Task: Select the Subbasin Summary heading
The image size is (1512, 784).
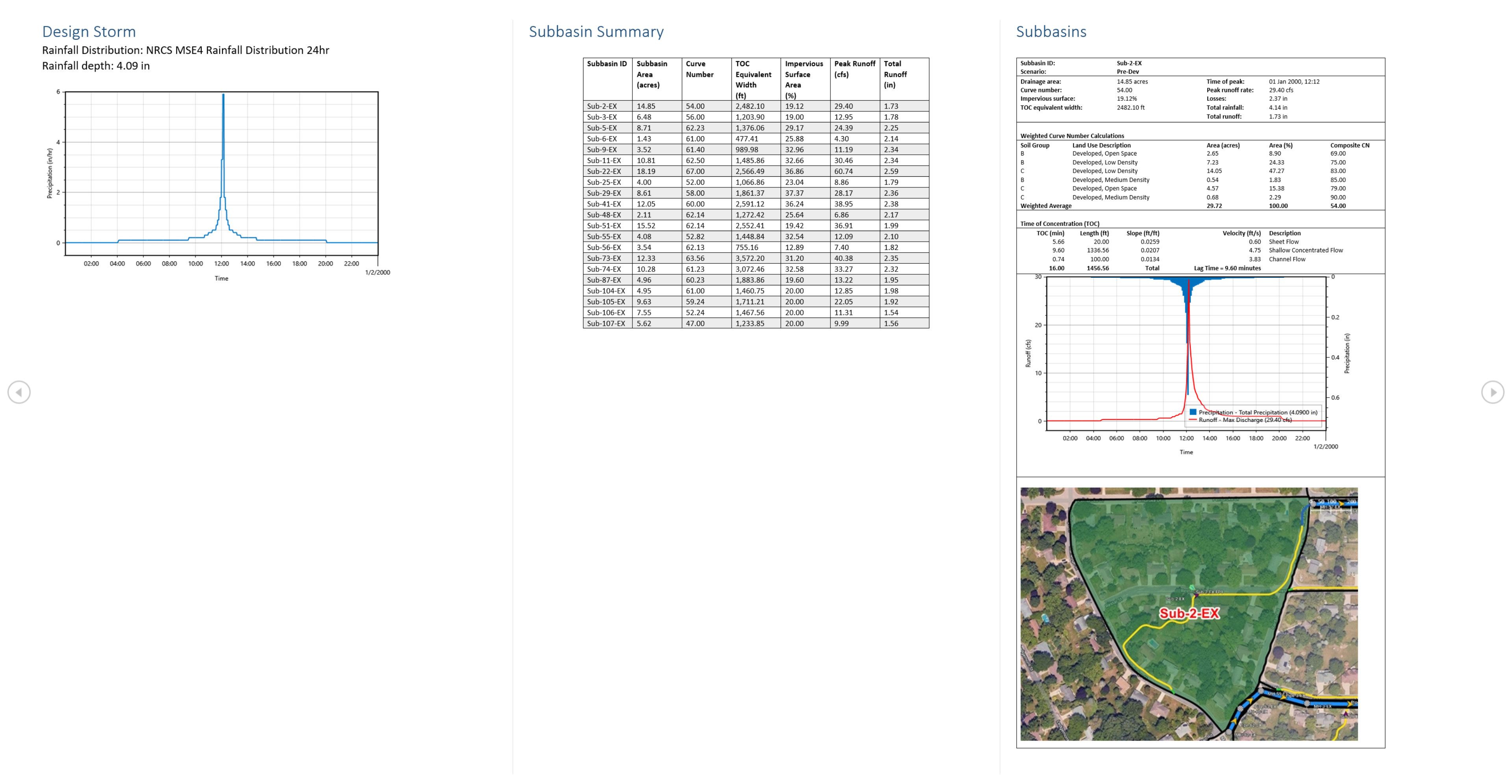Action: (x=596, y=32)
